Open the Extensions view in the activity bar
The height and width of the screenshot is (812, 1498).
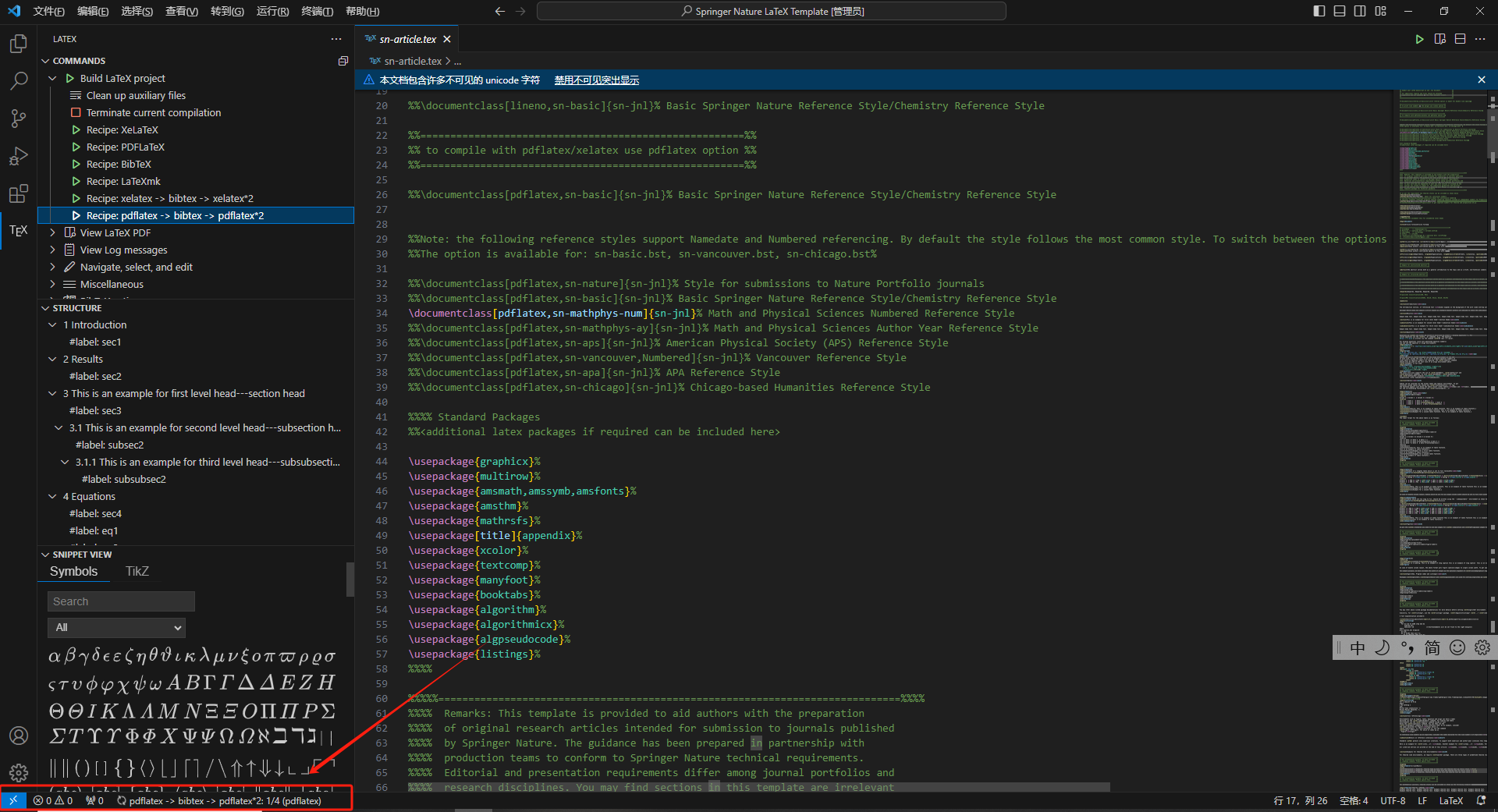pyautogui.click(x=18, y=194)
